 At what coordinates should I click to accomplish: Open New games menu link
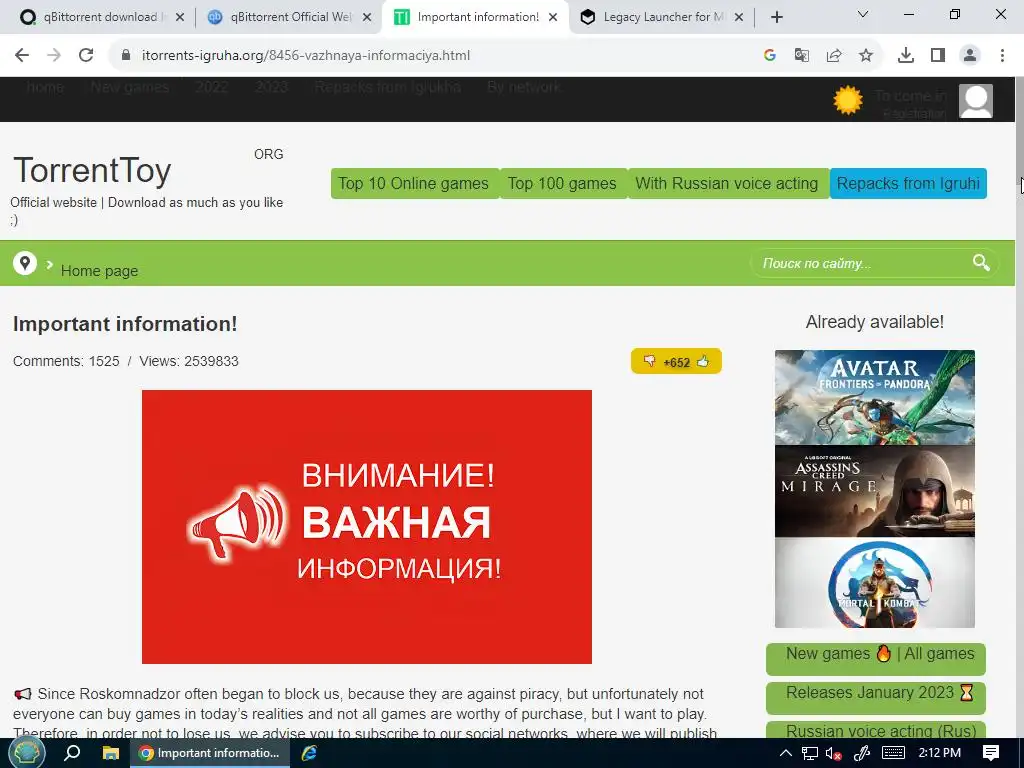pos(130,87)
